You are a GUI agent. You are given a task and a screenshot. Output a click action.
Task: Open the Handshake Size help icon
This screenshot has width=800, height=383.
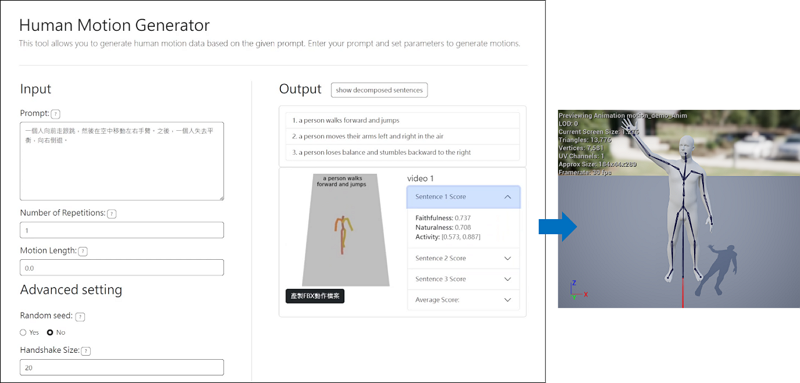[86, 351]
